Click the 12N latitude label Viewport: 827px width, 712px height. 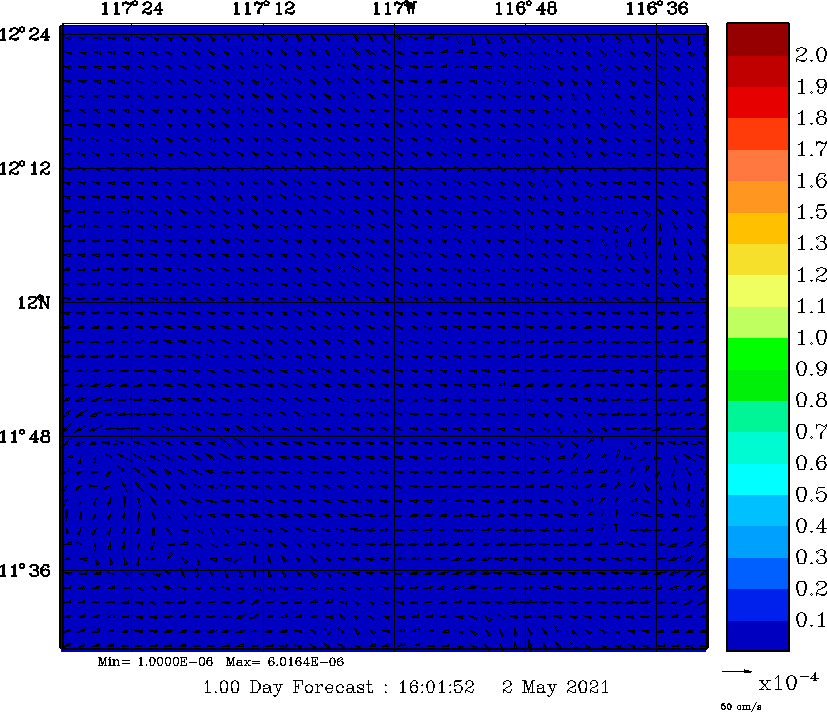pos(34,303)
